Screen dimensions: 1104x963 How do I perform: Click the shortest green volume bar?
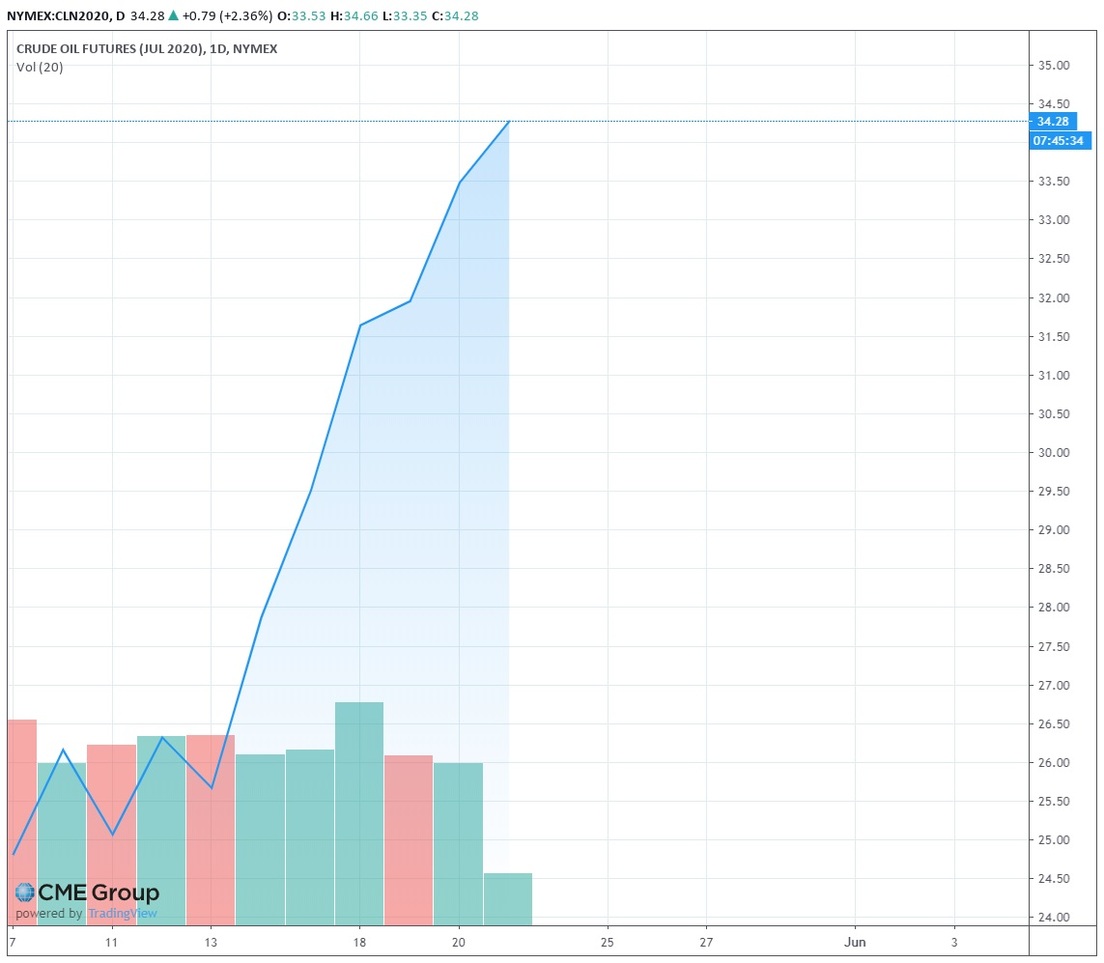click(508, 898)
